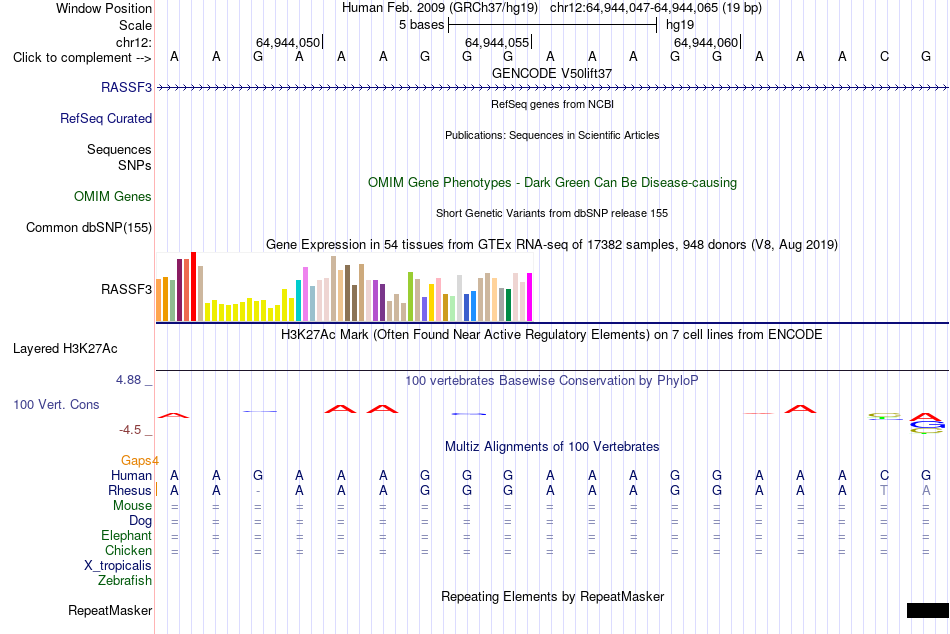950x634 pixels.
Task: Click the -4.5 PhyloP lower scale value
Action: [x=130, y=430]
